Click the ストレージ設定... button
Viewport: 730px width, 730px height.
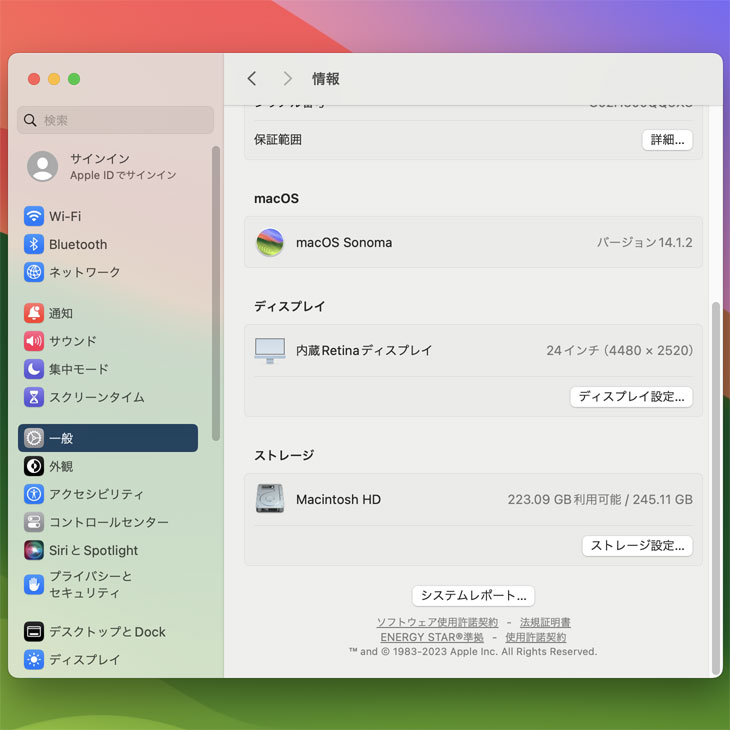click(637, 546)
